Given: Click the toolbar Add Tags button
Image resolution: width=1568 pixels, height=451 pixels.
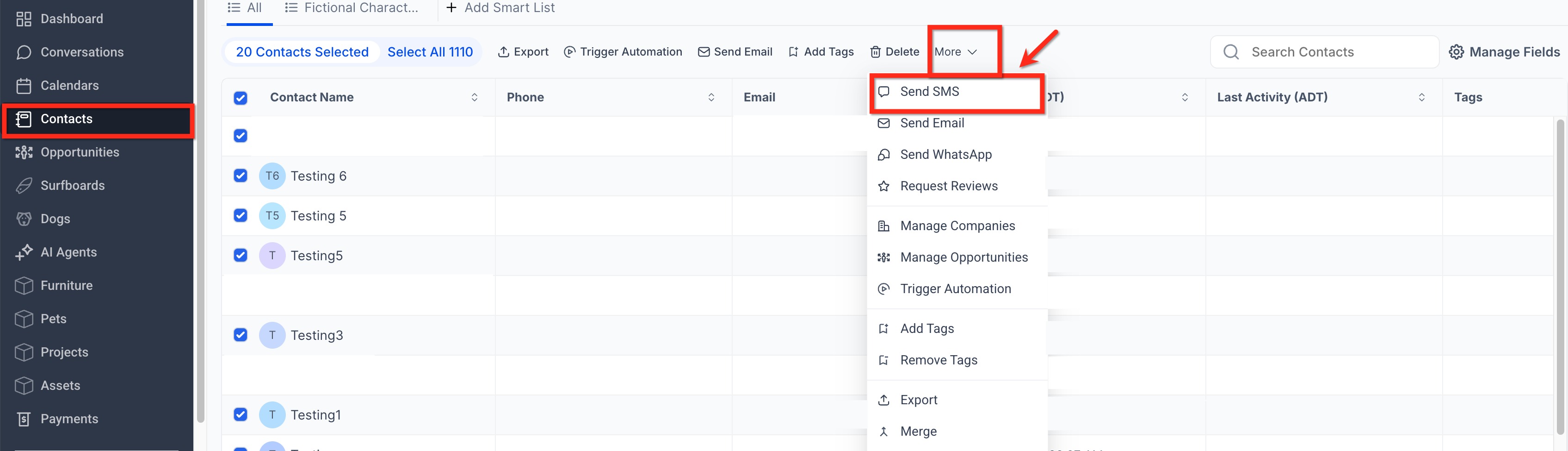Looking at the screenshot, I should [821, 52].
